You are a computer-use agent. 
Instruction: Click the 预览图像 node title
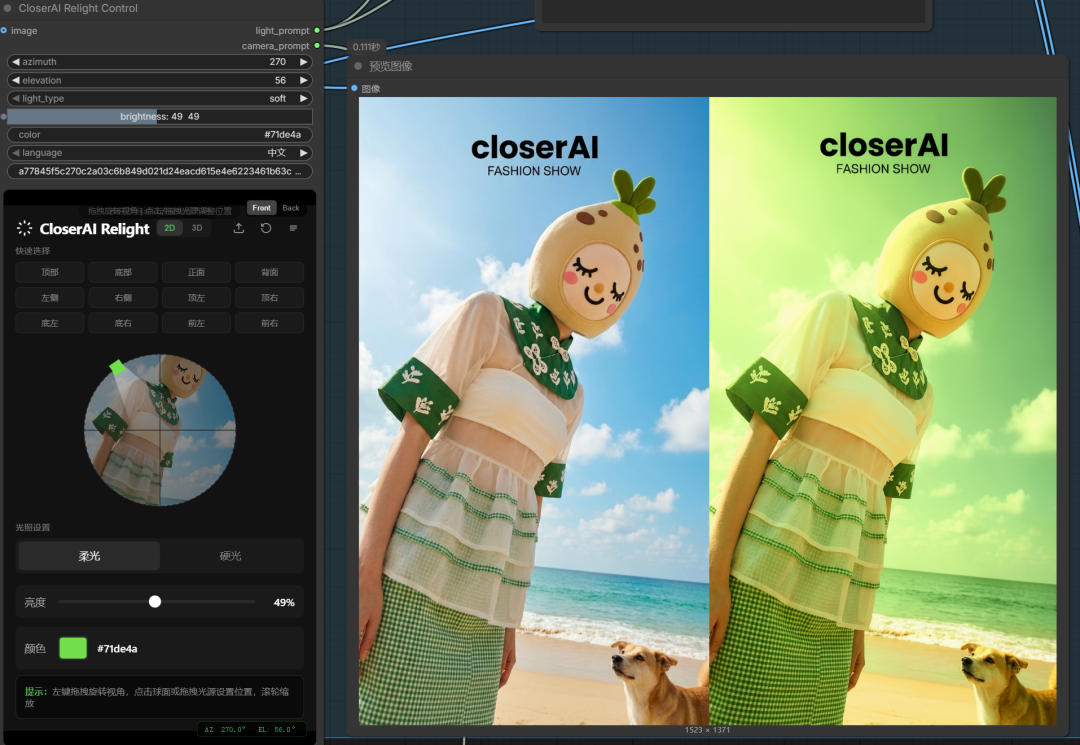point(391,66)
